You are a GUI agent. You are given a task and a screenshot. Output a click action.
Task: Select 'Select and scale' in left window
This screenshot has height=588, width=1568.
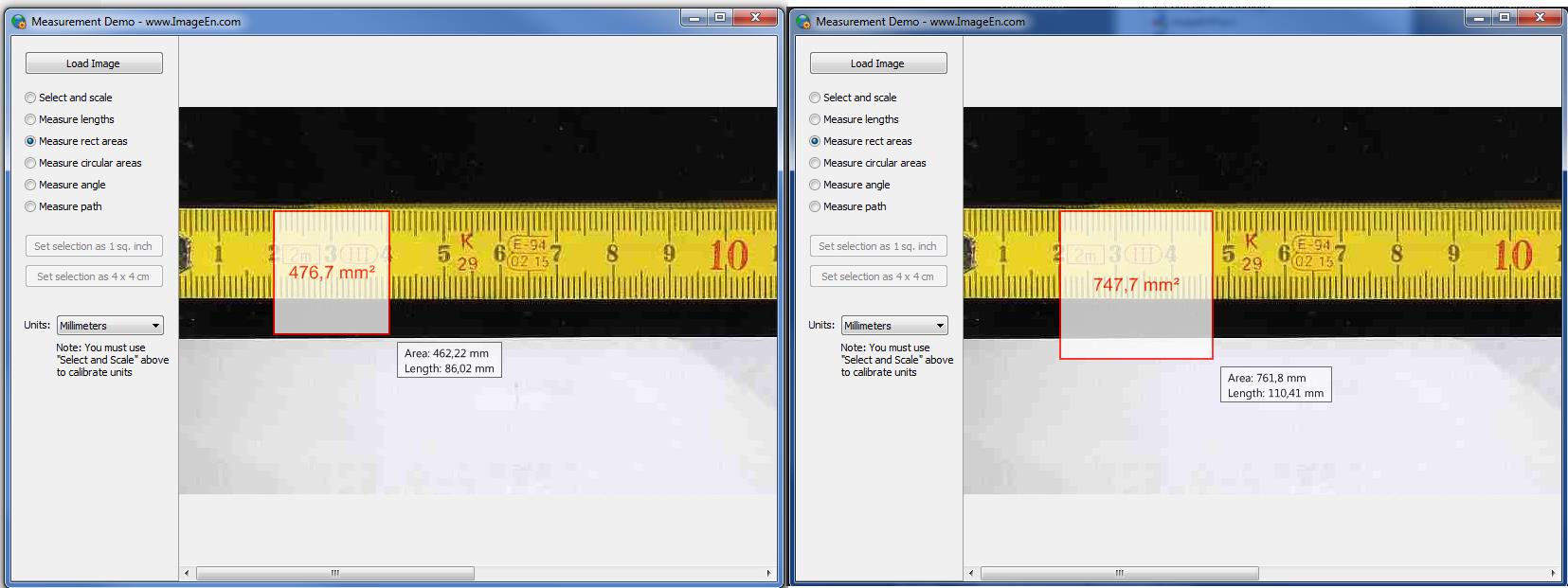(68, 98)
